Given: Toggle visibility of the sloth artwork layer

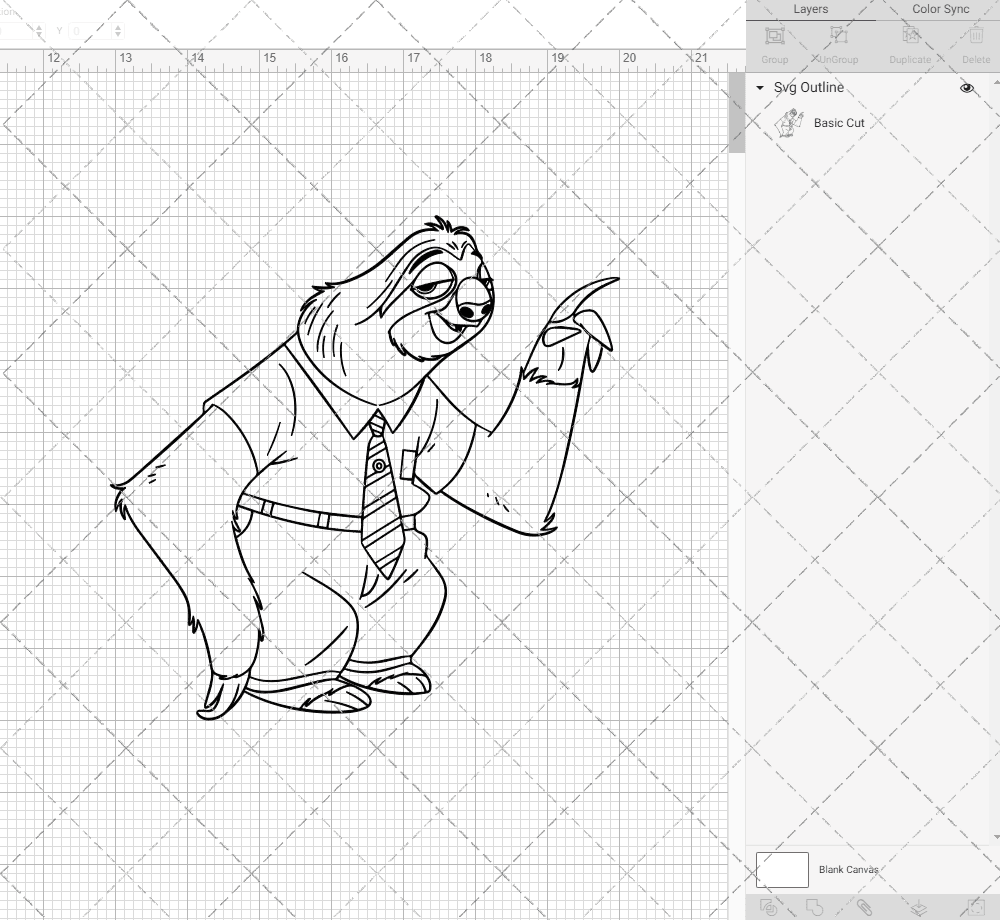Looking at the screenshot, I should 967,87.
